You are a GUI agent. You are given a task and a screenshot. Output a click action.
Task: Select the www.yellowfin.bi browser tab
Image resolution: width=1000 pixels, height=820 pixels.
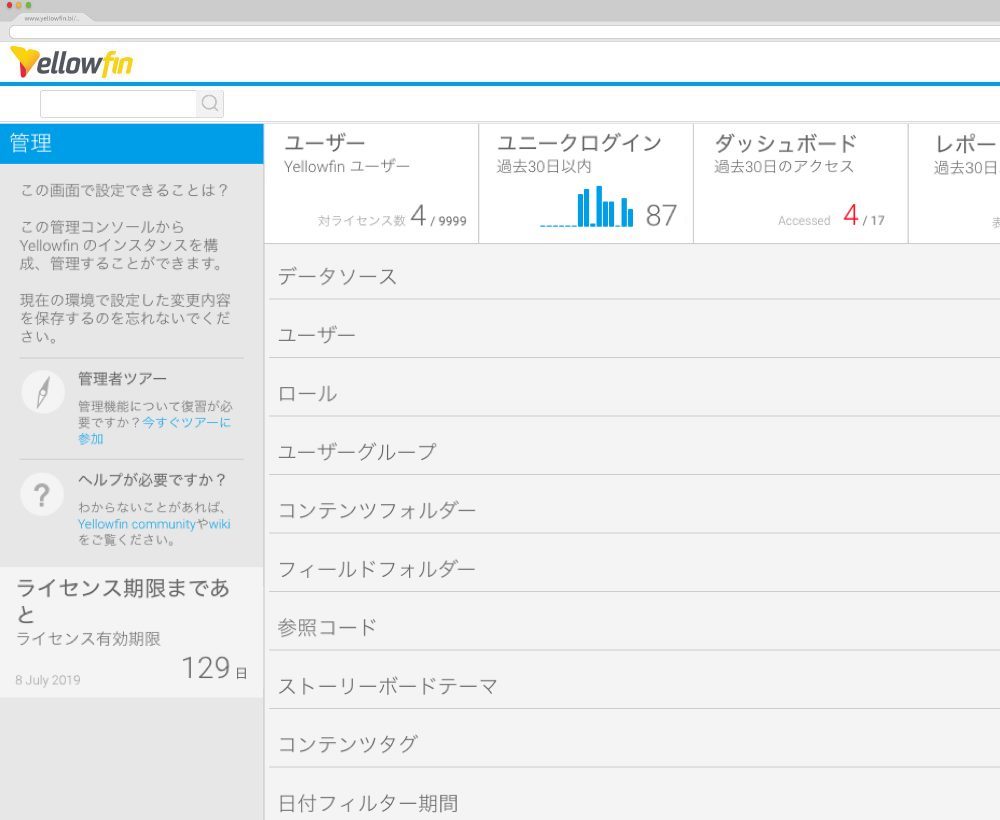coord(55,17)
